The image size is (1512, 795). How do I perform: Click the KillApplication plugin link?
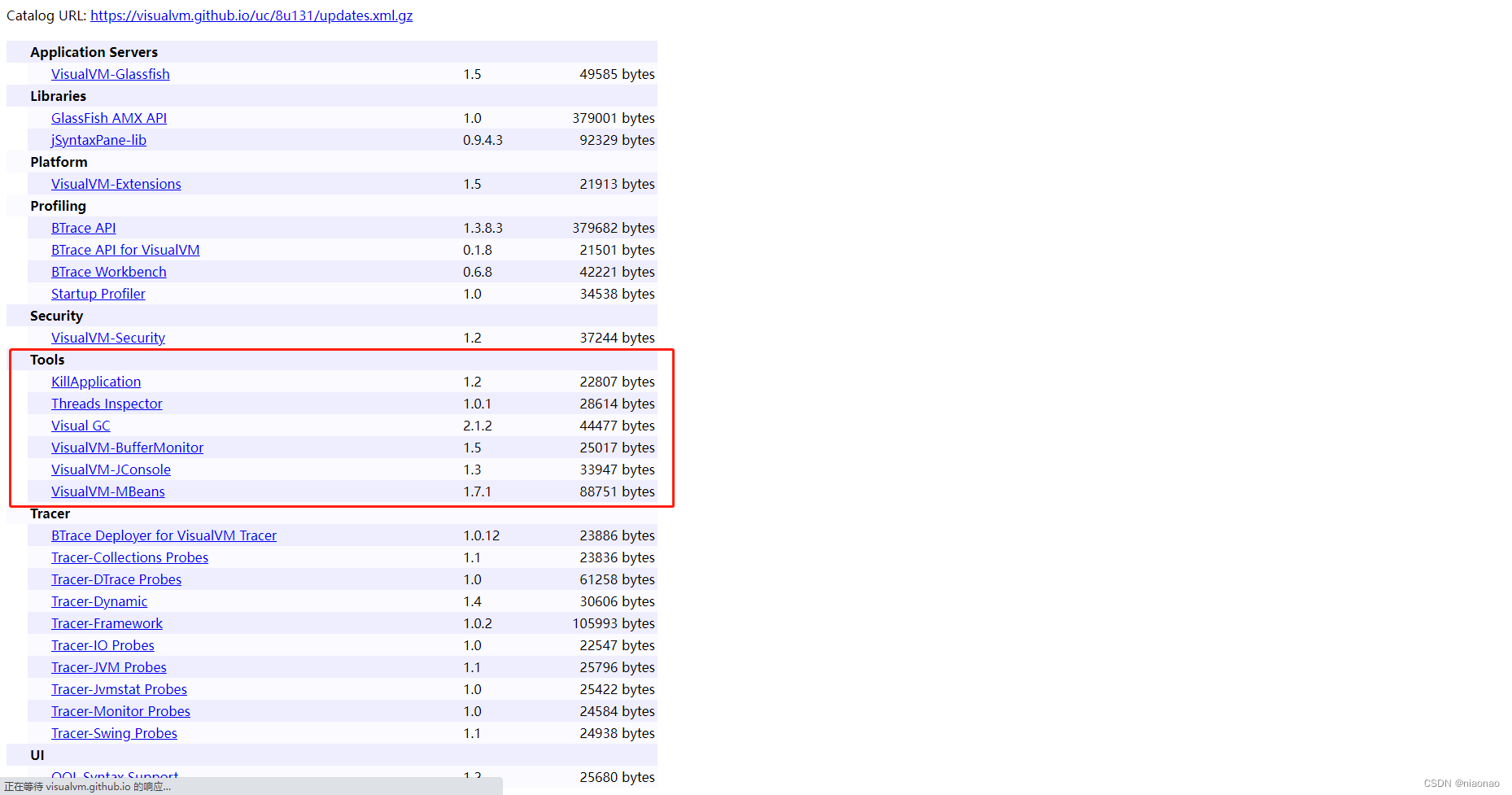(96, 382)
